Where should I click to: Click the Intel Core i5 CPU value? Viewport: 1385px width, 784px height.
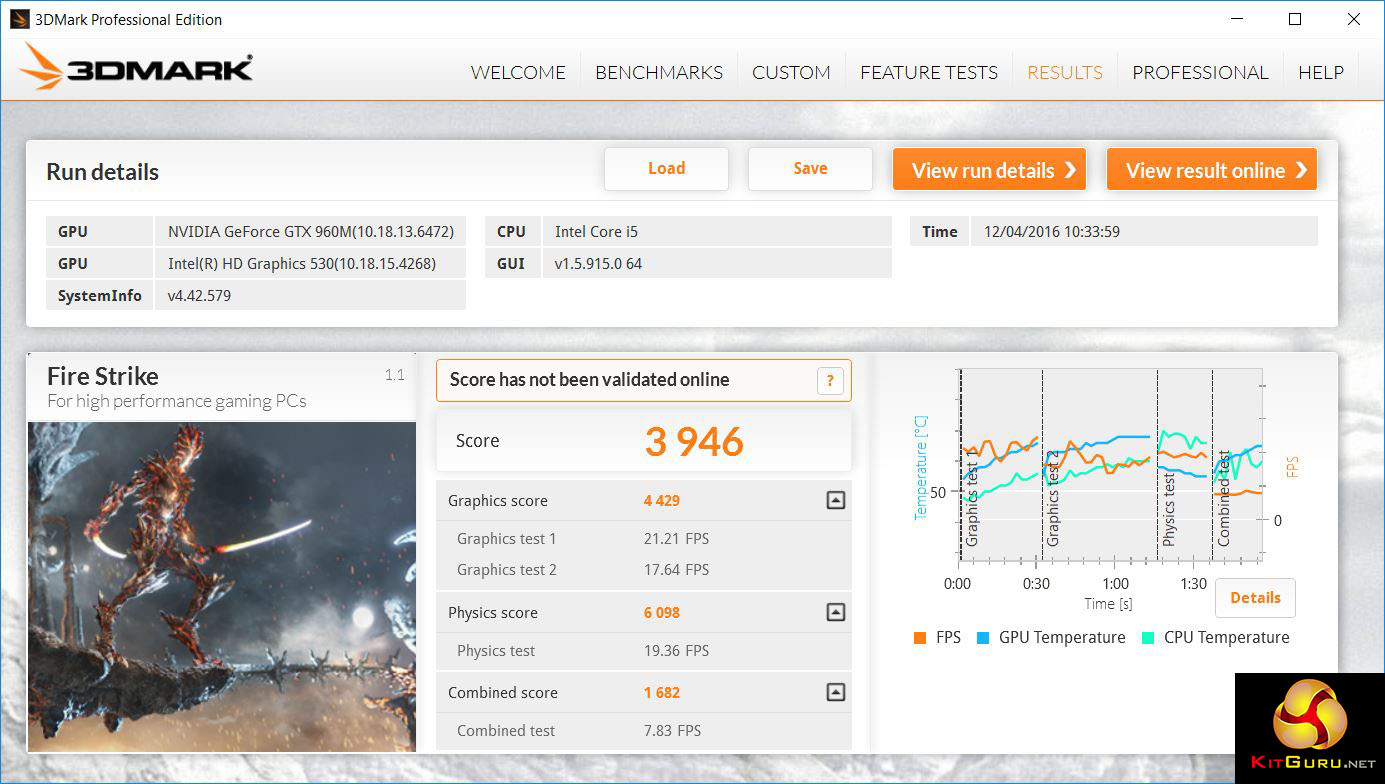point(597,232)
